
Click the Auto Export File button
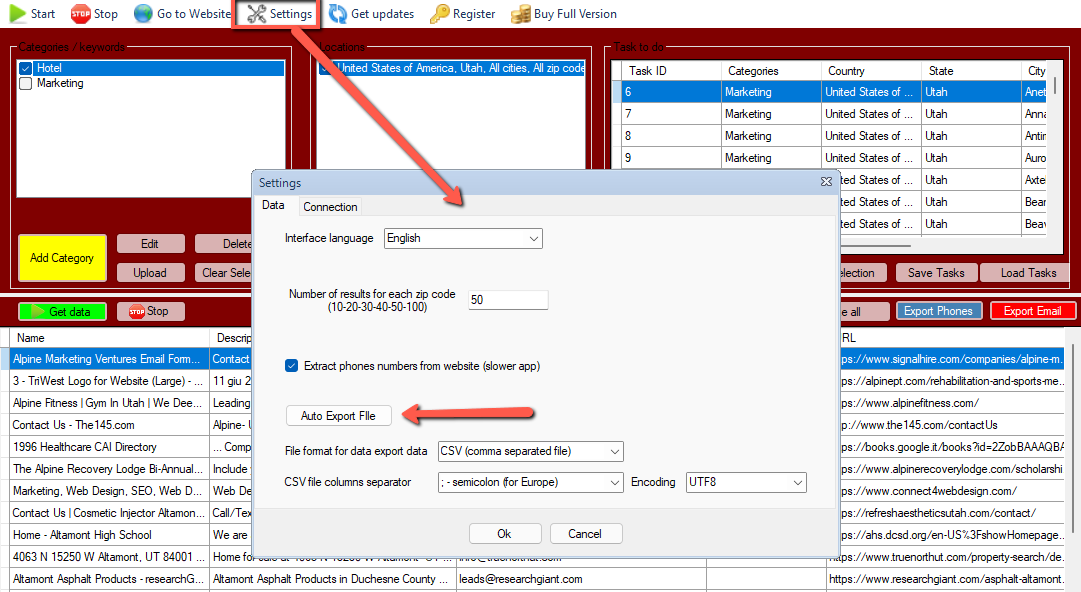[338, 415]
